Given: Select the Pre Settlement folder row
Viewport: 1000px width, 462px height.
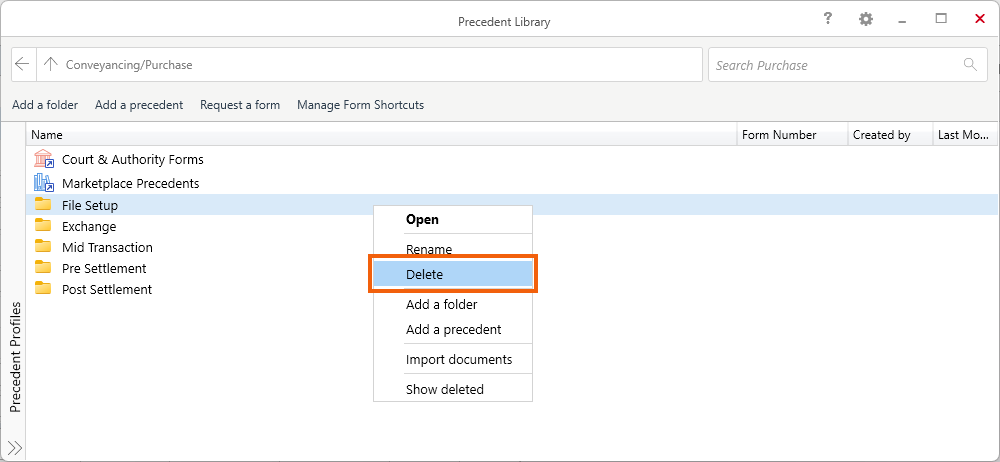Looking at the screenshot, I should pos(104,268).
